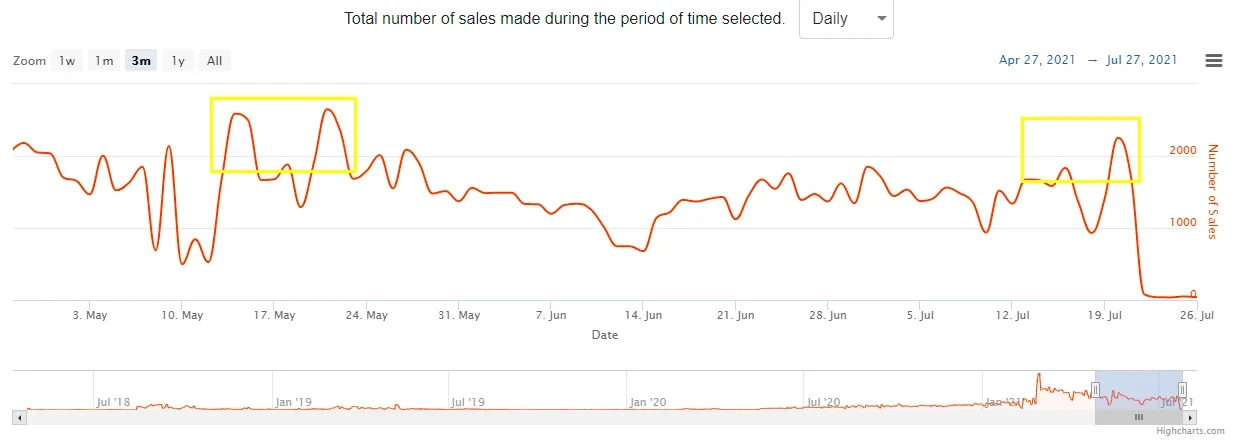The height and width of the screenshot is (446, 1244).
Task: Click the right yellow highlighted chart region
Action: click(x=1080, y=150)
